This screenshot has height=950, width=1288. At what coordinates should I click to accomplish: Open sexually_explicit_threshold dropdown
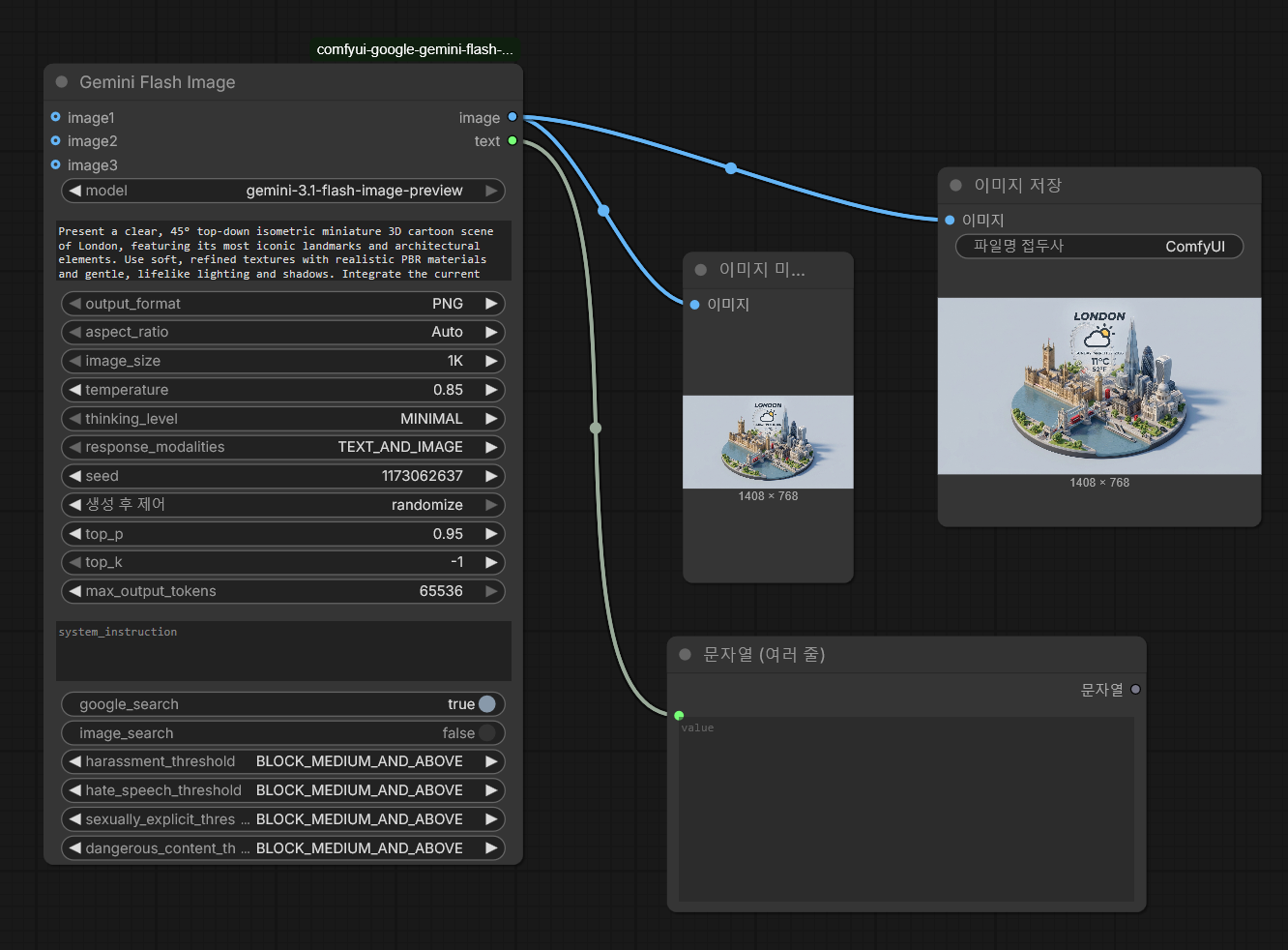coord(283,819)
